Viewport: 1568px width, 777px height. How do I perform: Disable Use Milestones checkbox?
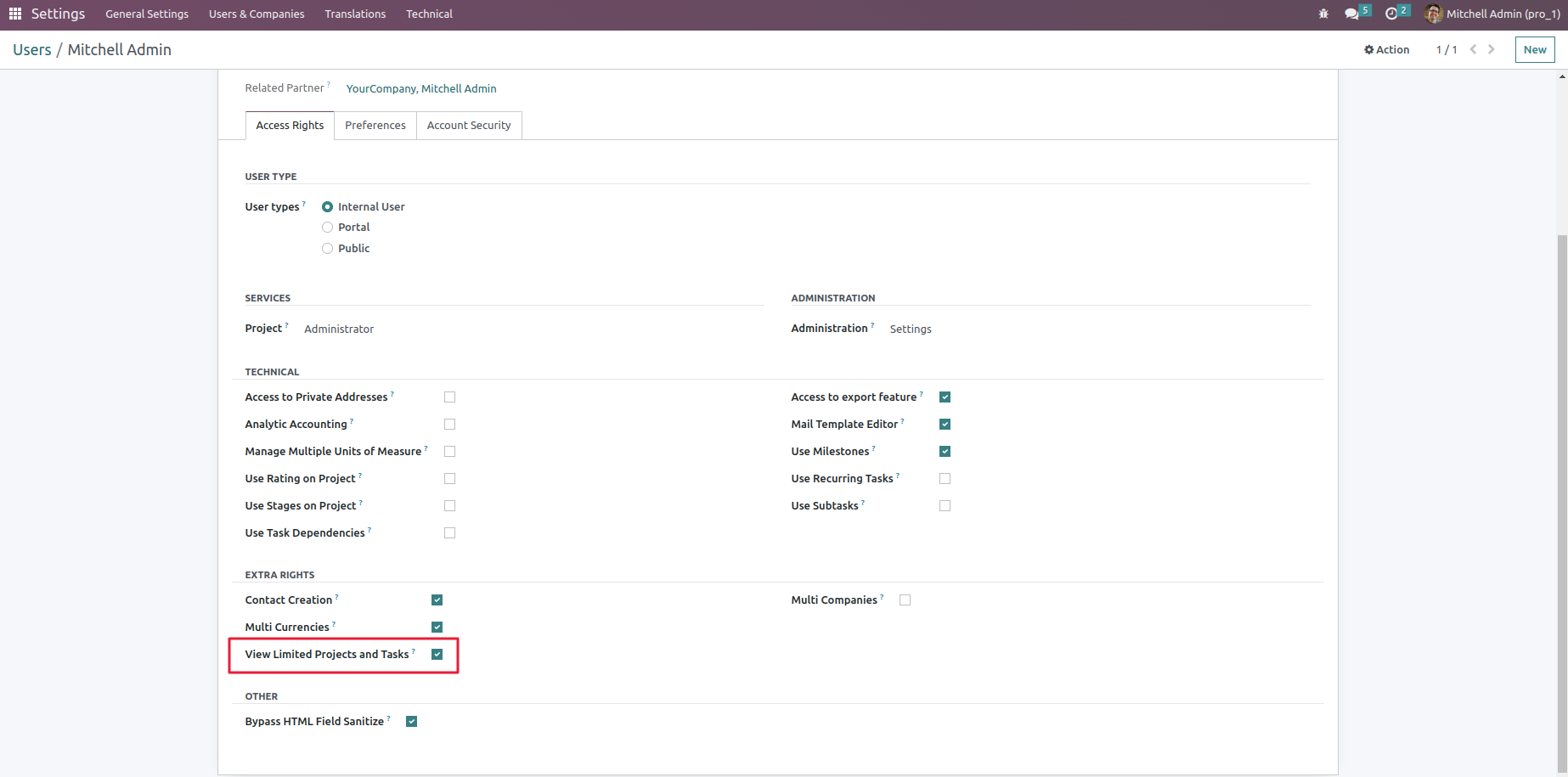(945, 451)
